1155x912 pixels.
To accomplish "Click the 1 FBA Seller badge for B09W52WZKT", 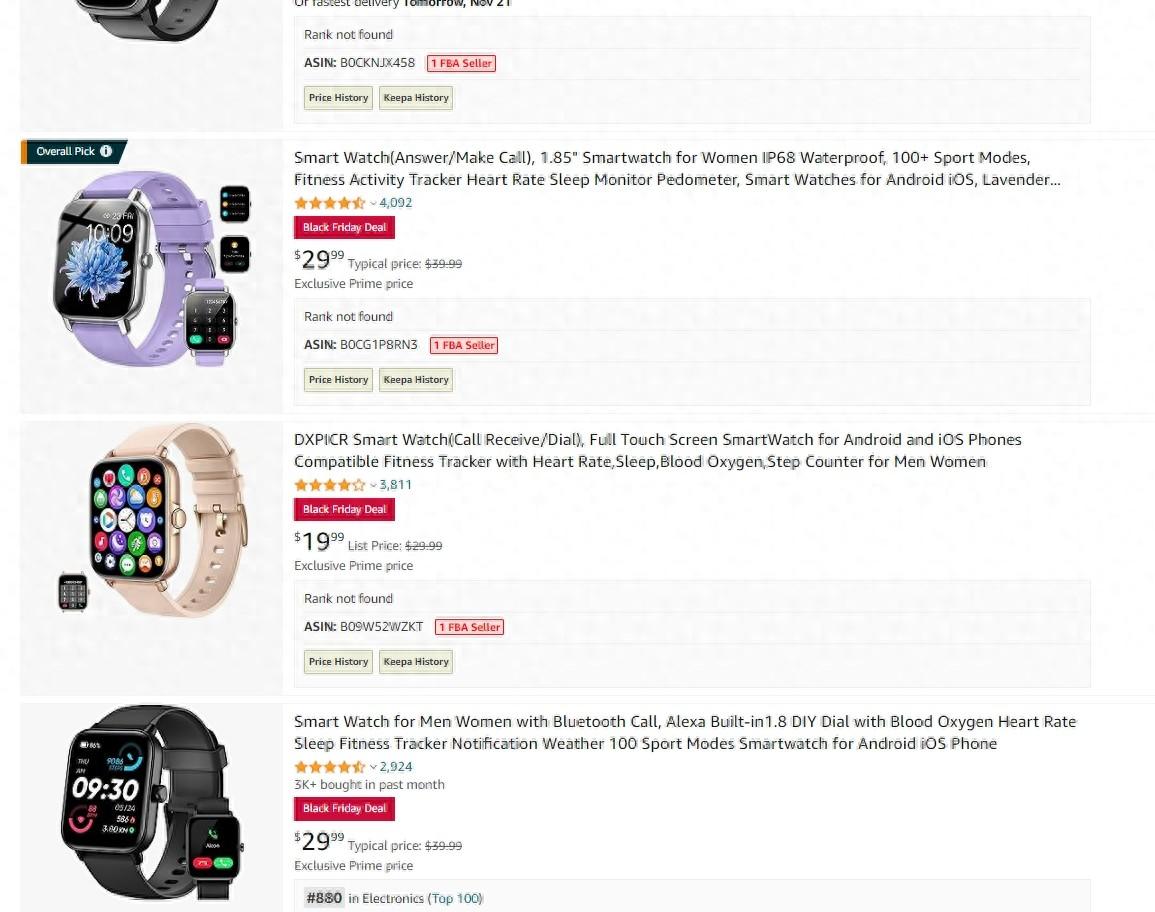I will pos(470,628).
